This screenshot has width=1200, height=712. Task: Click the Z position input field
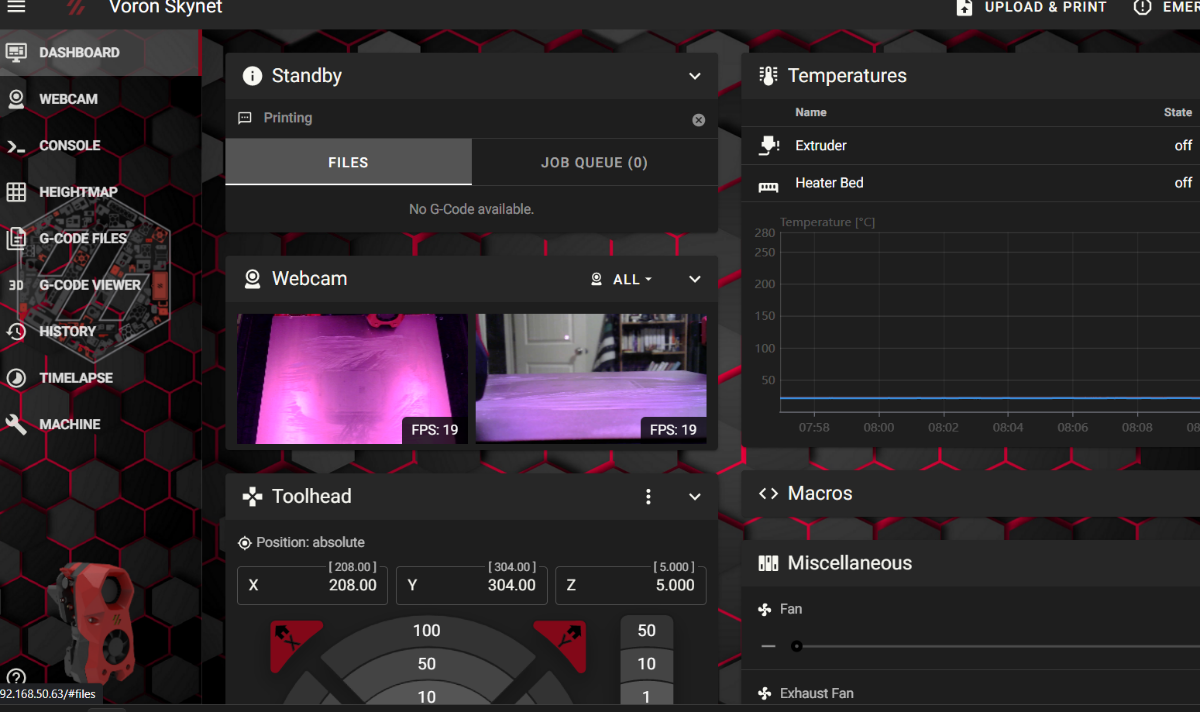tap(630, 585)
